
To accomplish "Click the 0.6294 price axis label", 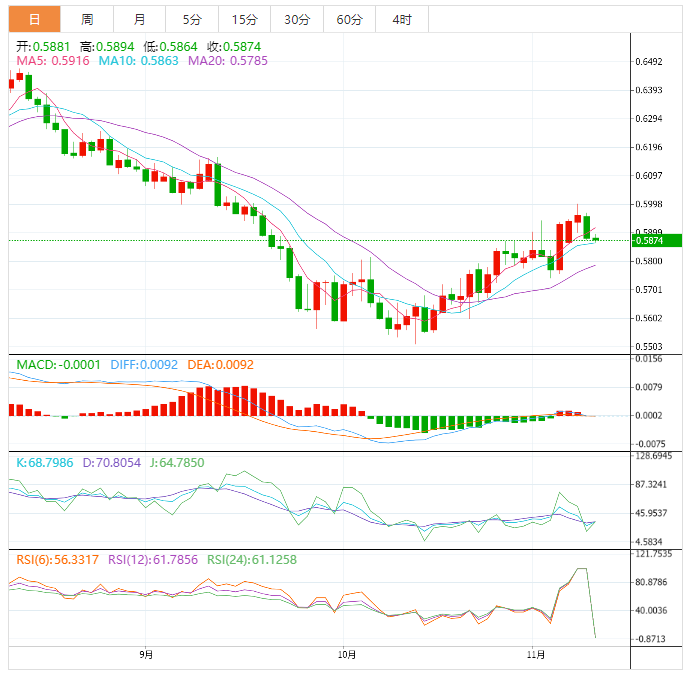I will [649, 119].
